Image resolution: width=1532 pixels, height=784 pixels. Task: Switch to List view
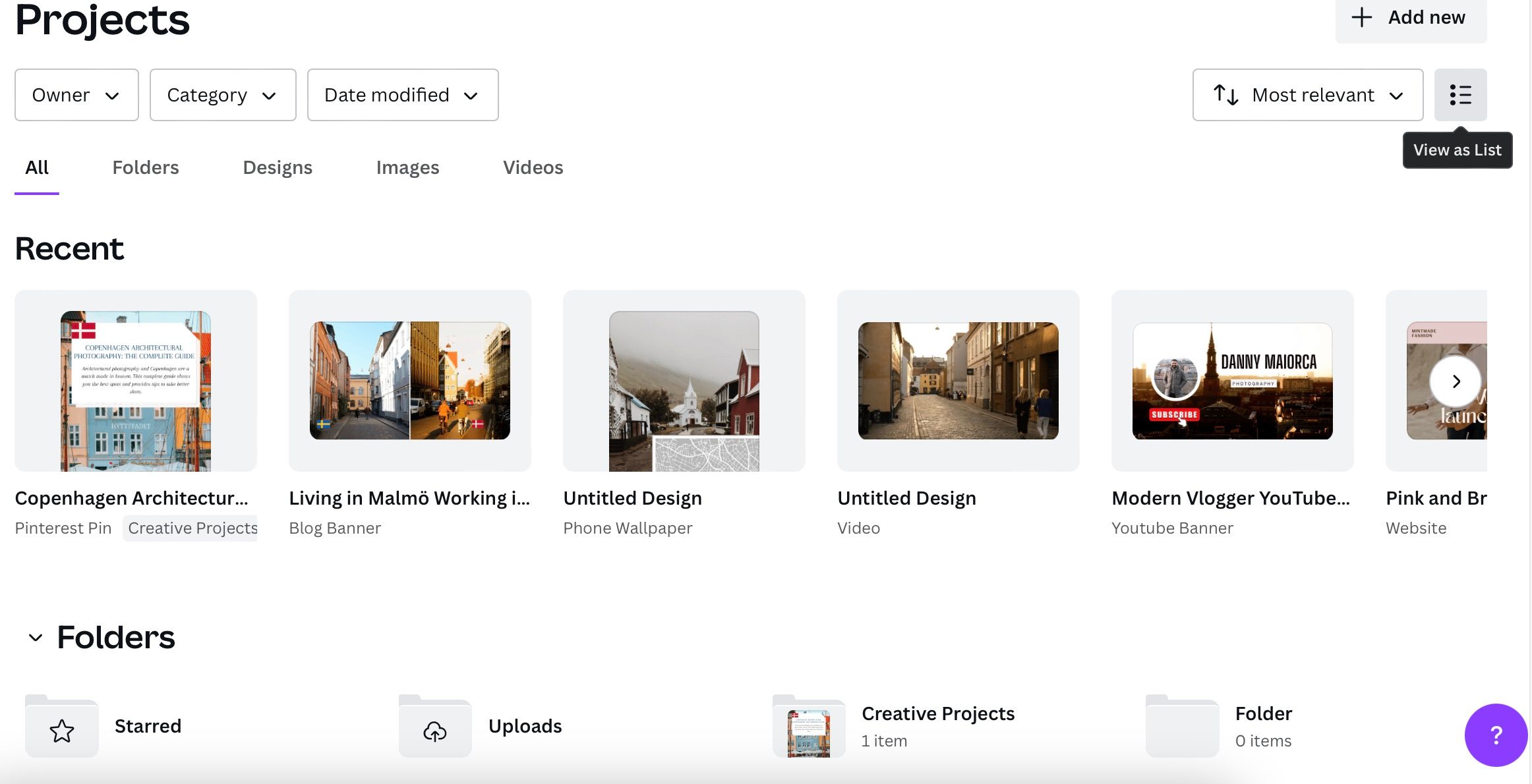[1461, 95]
